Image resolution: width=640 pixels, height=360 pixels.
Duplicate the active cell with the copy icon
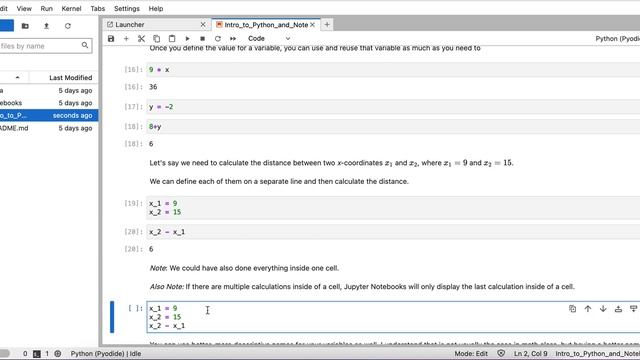coord(572,309)
